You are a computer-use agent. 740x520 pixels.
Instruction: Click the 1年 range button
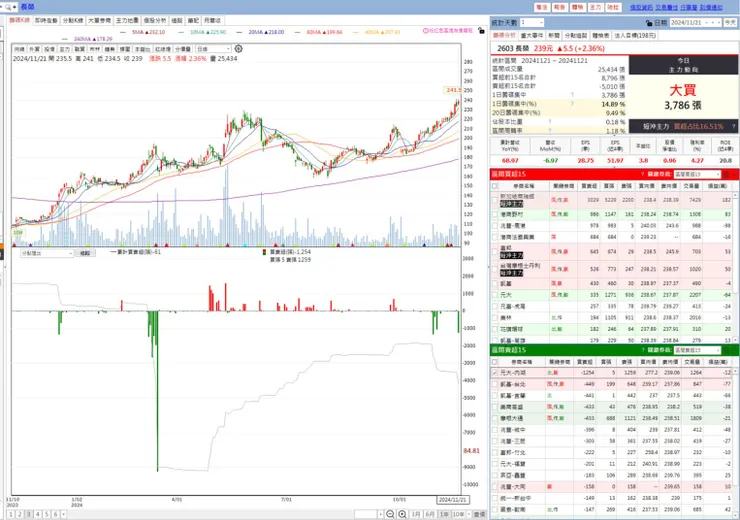(x=444, y=514)
